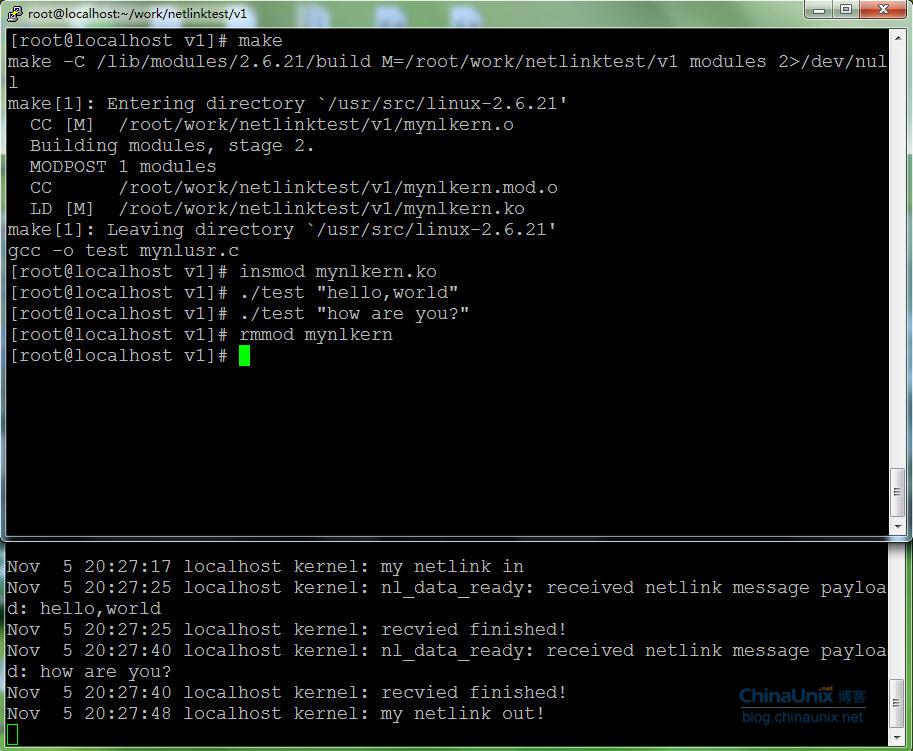Viewport: 913px width, 751px height.
Task: Click upper terminal scrollbar down arrow
Action: 898,526
